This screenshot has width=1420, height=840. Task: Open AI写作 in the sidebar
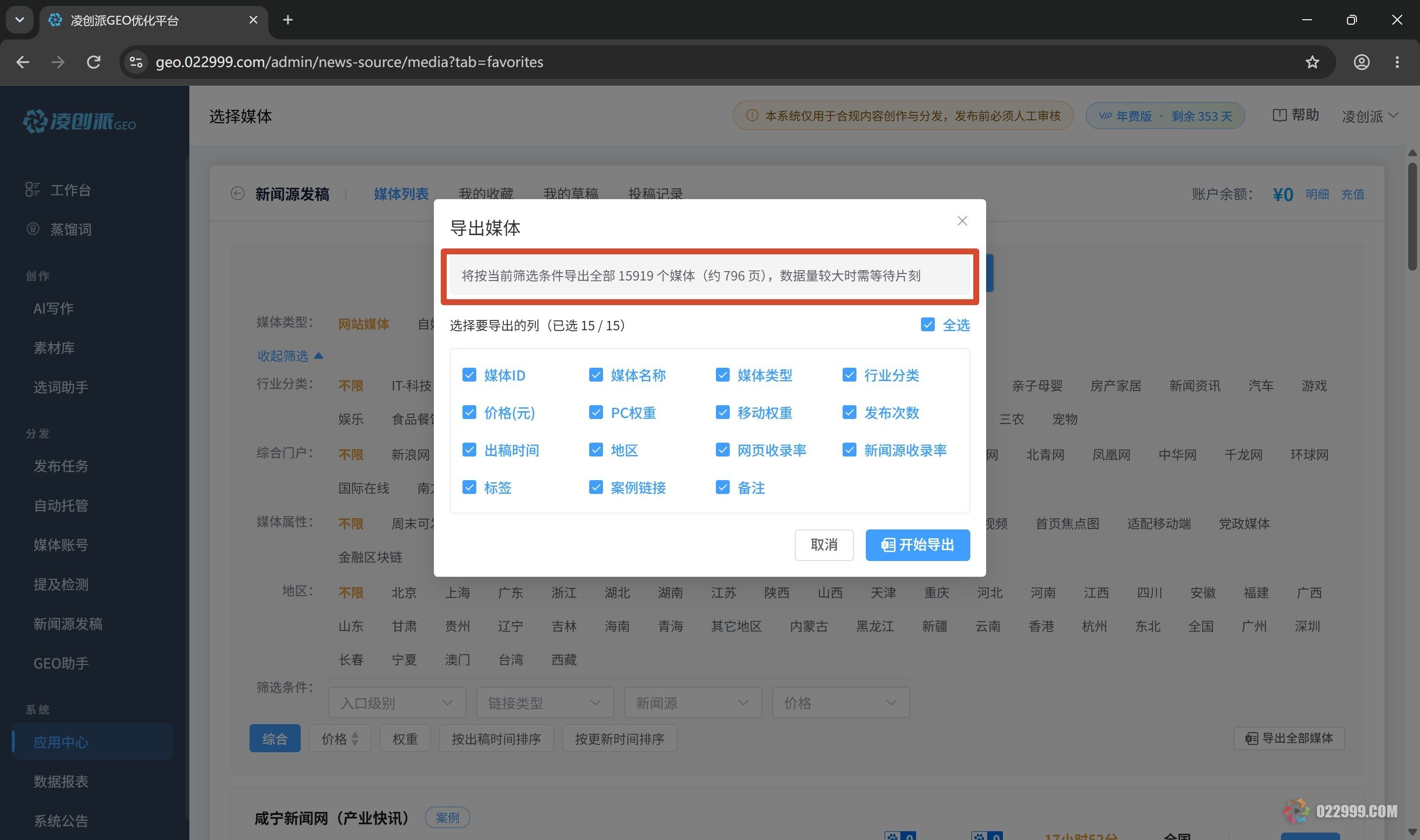pyautogui.click(x=53, y=308)
